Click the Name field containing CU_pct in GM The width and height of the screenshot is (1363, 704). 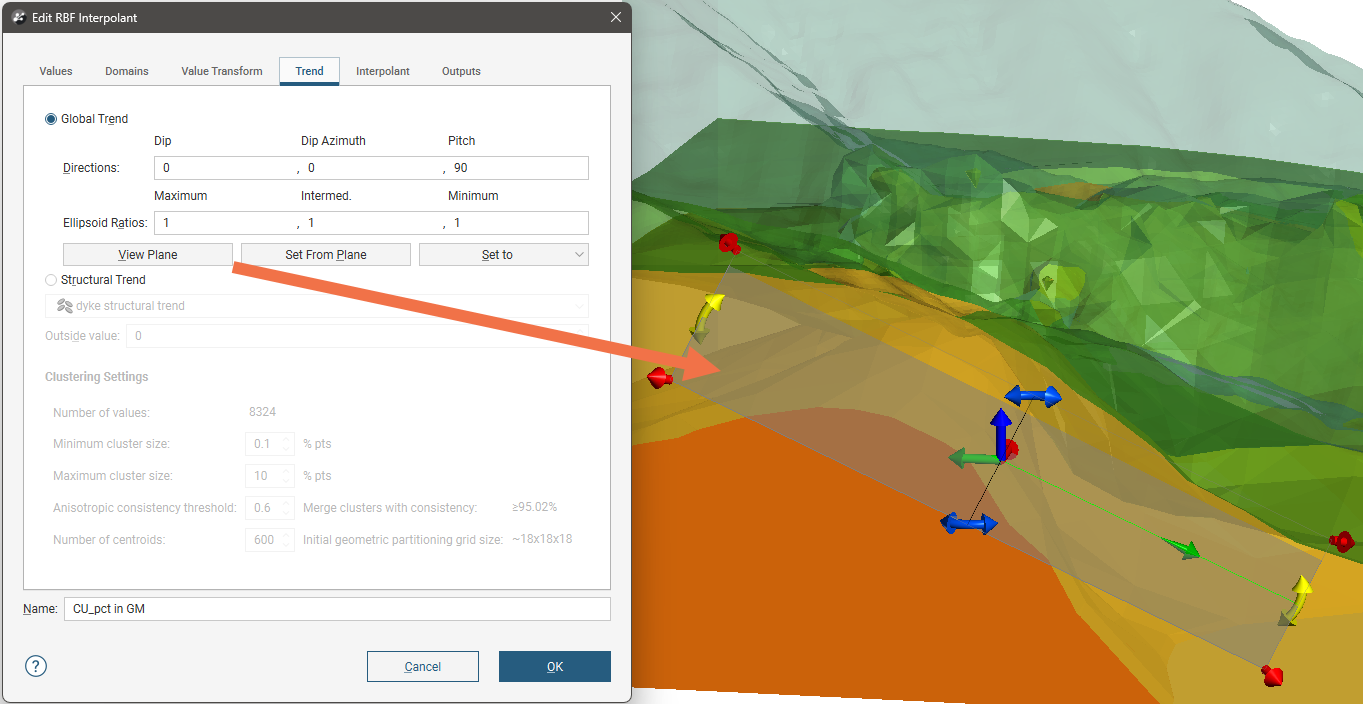click(x=337, y=609)
